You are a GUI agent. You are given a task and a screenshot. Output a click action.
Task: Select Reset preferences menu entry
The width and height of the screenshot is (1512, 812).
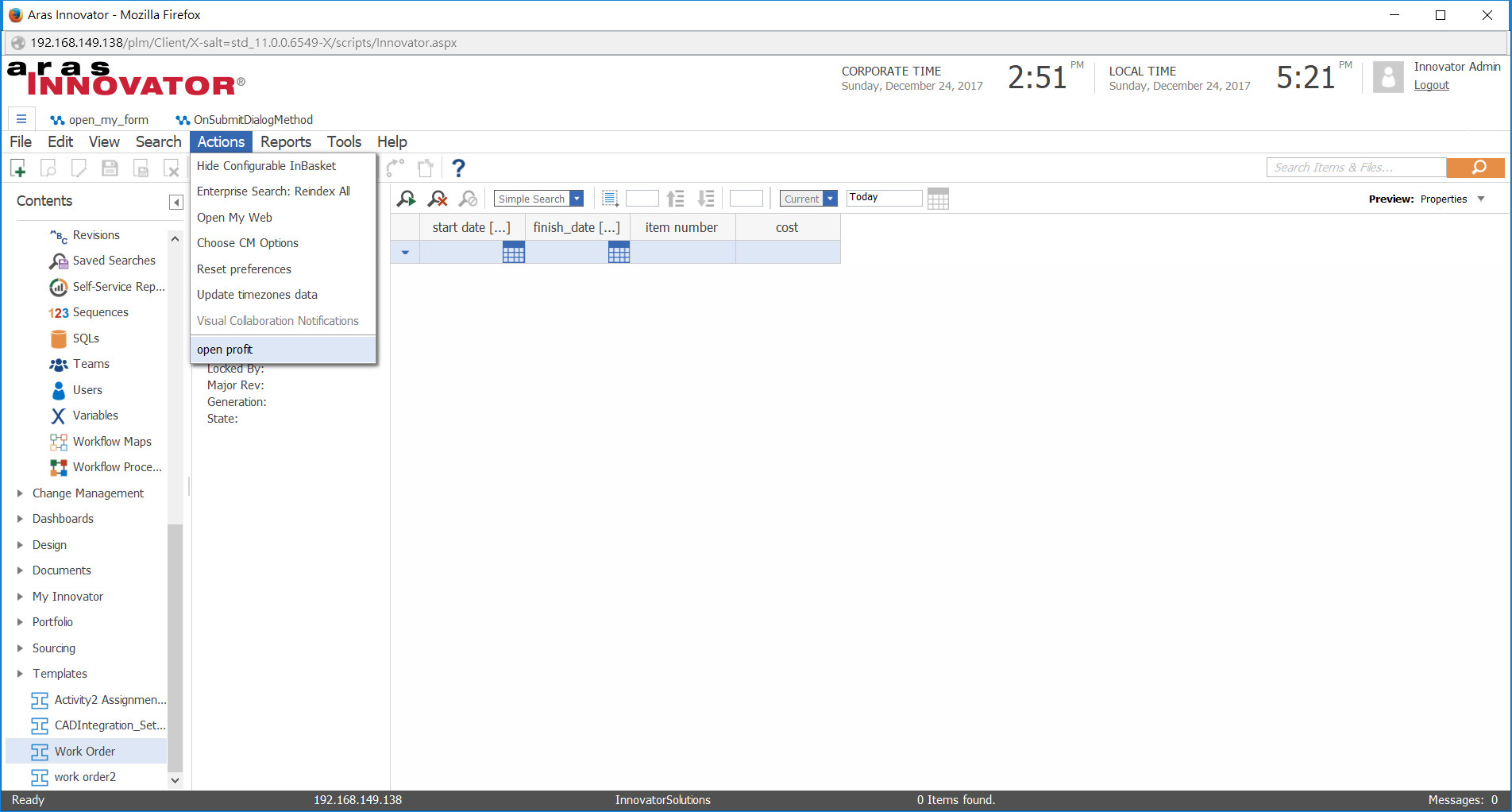[x=283, y=269]
